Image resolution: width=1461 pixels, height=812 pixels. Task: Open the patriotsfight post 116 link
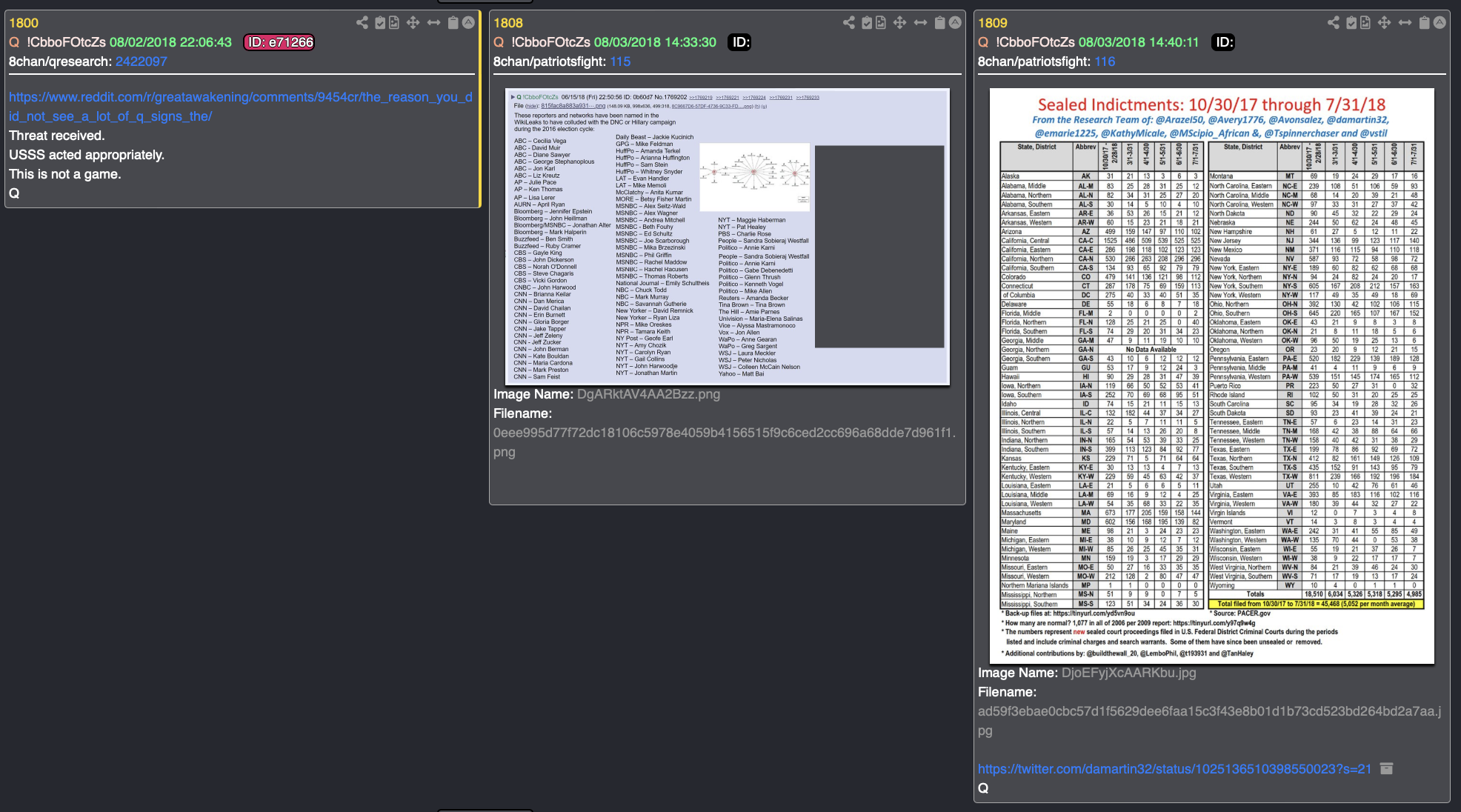pos(1105,61)
